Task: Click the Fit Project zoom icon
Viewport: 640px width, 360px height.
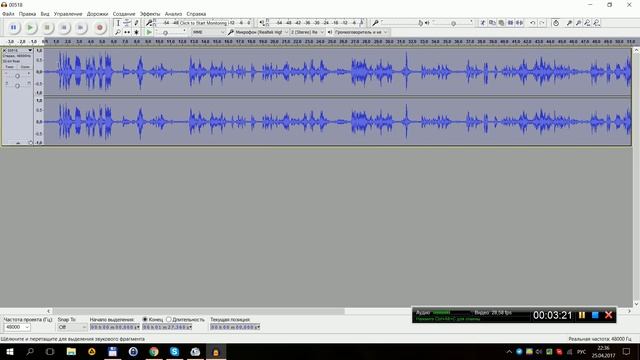Action: (596, 23)
